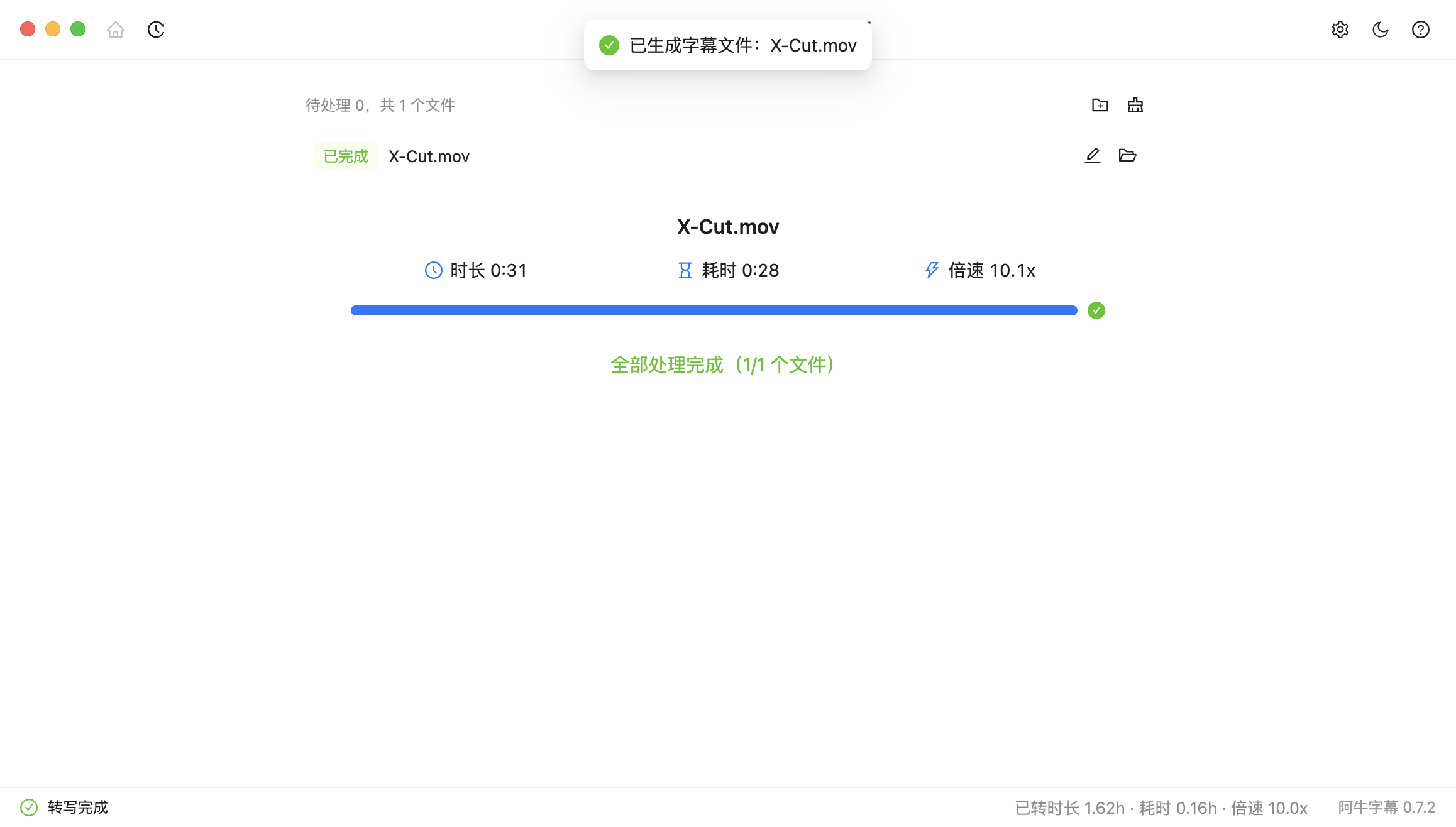Image resolution: width=1456 pixels, height=827 pixels.
Task: Select the X-Cut.mov row in the file list
Action: 728,156
